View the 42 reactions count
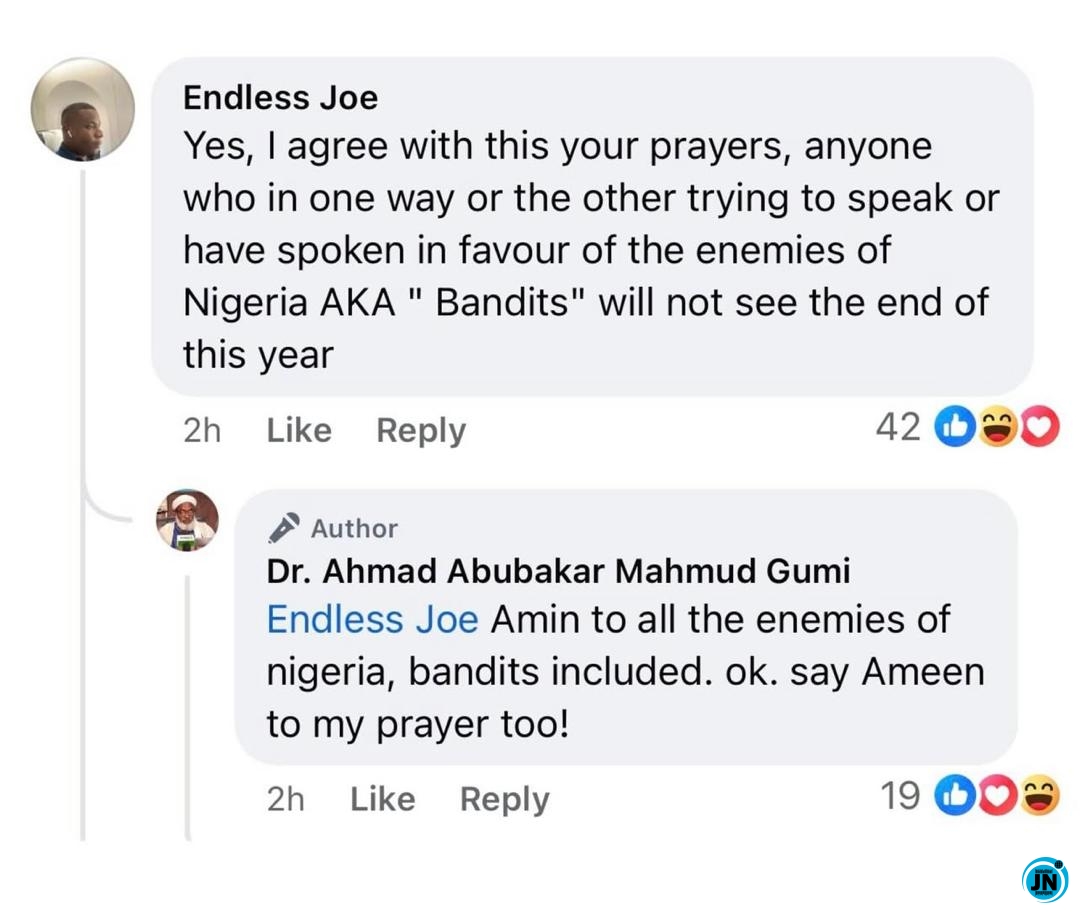 tap(897, 428)
